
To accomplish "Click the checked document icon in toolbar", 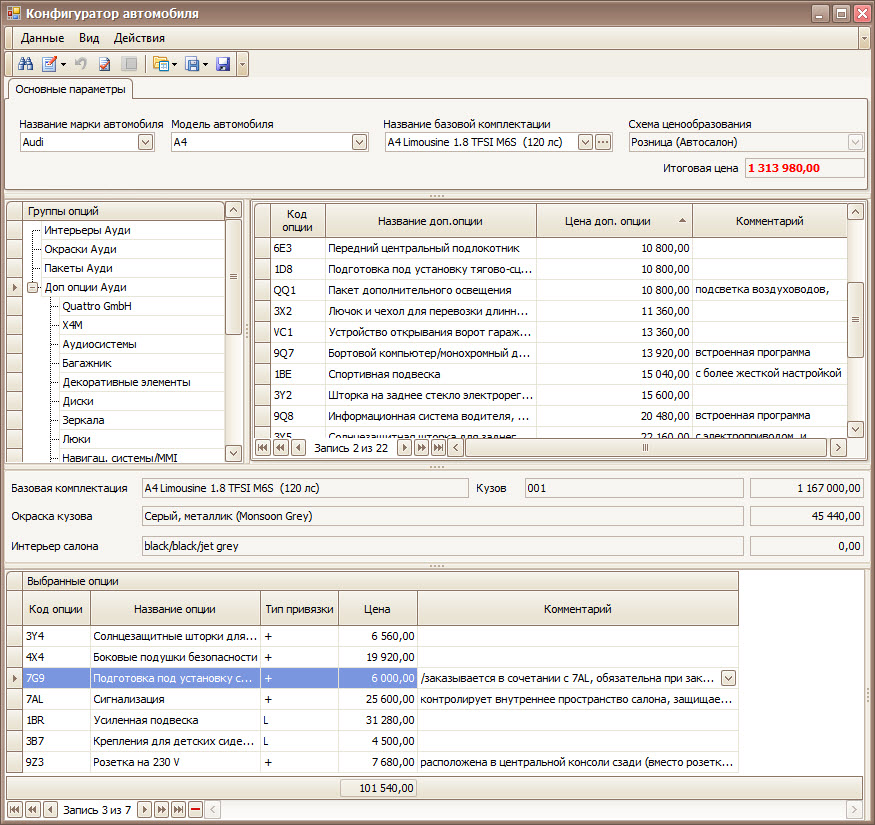I will pyautogui.click(x=104, y=64).
